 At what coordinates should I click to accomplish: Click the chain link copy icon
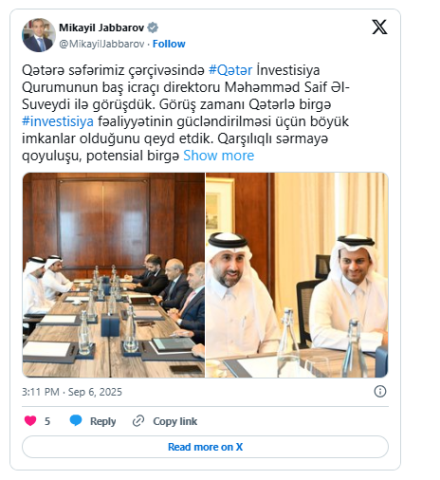(x=138, y=421)
